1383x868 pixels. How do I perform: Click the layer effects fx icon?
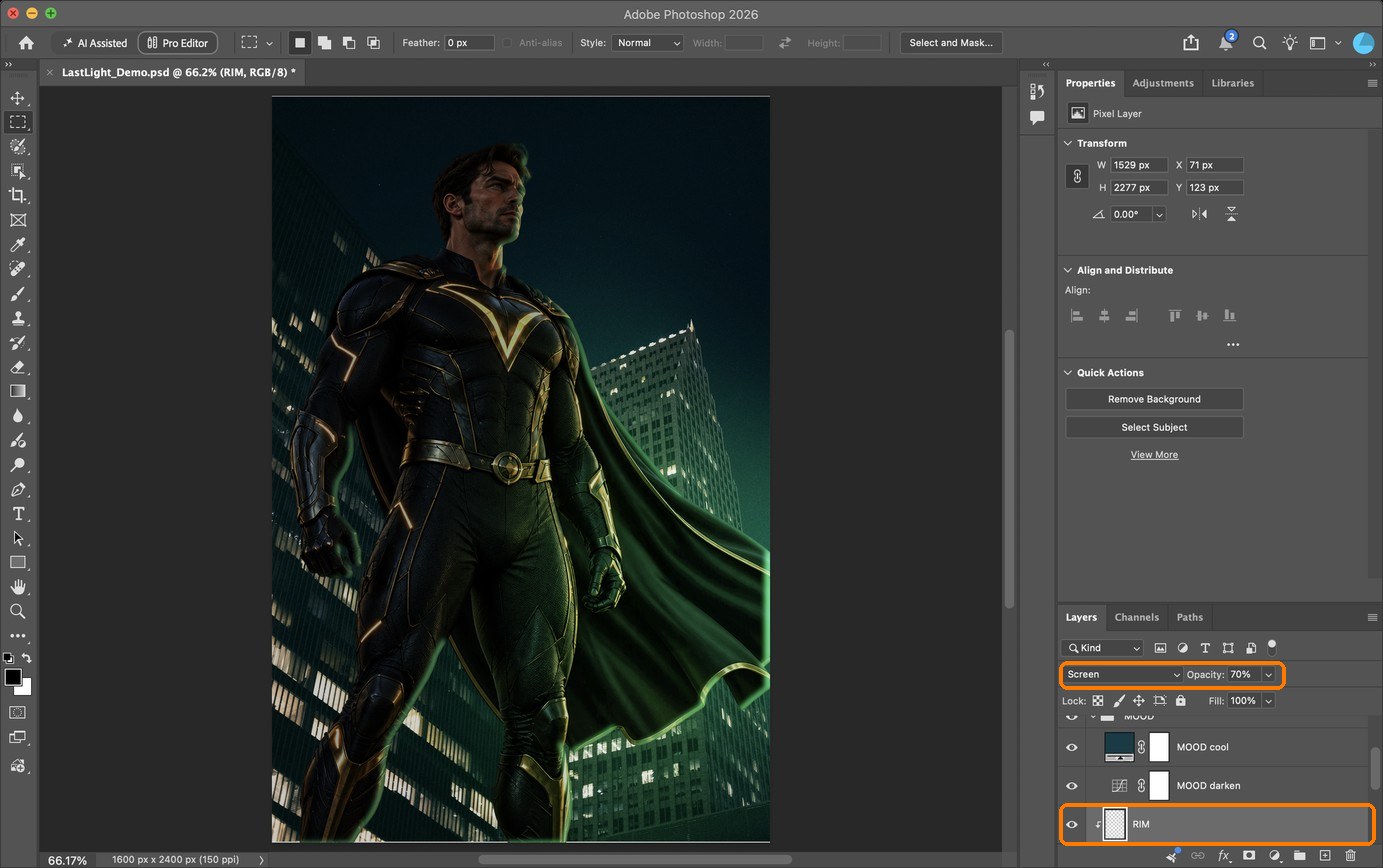(x=1223, y=856)
